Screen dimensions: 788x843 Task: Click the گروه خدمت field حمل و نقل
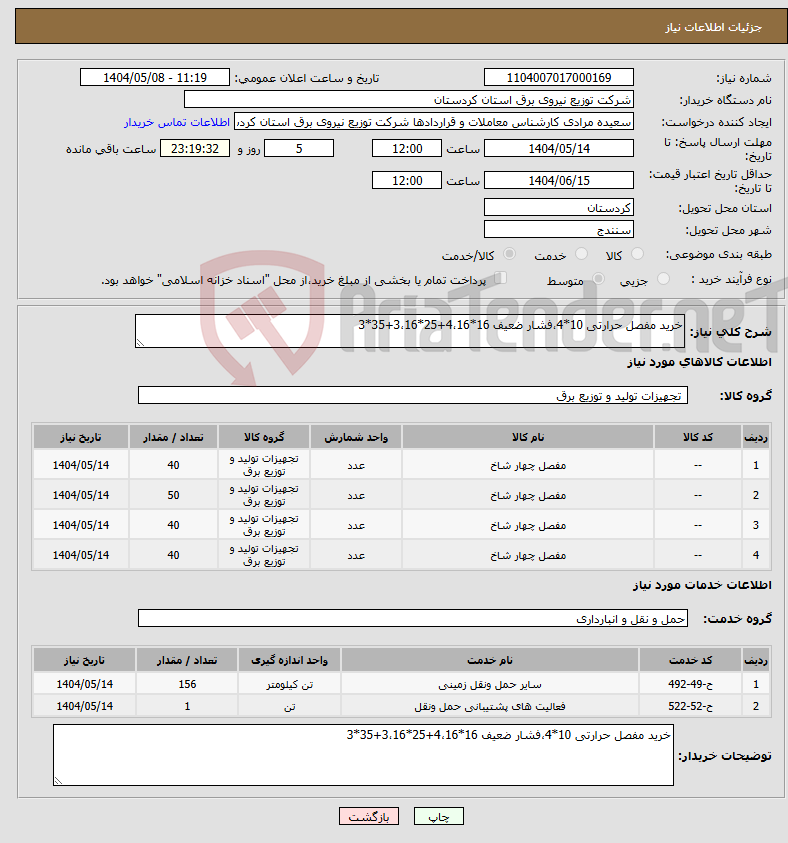point(412,618)
